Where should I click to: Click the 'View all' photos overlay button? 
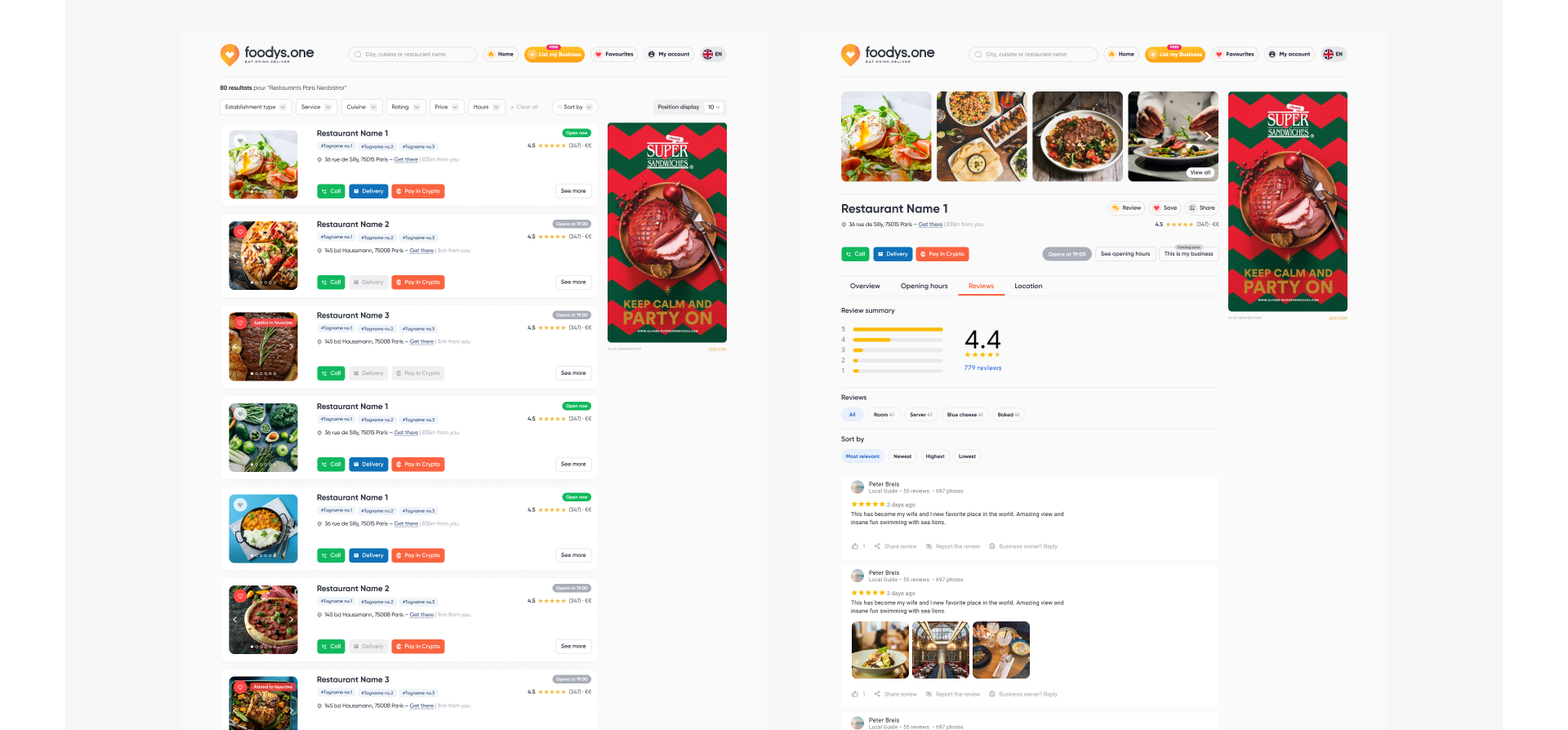[1200, 172]
